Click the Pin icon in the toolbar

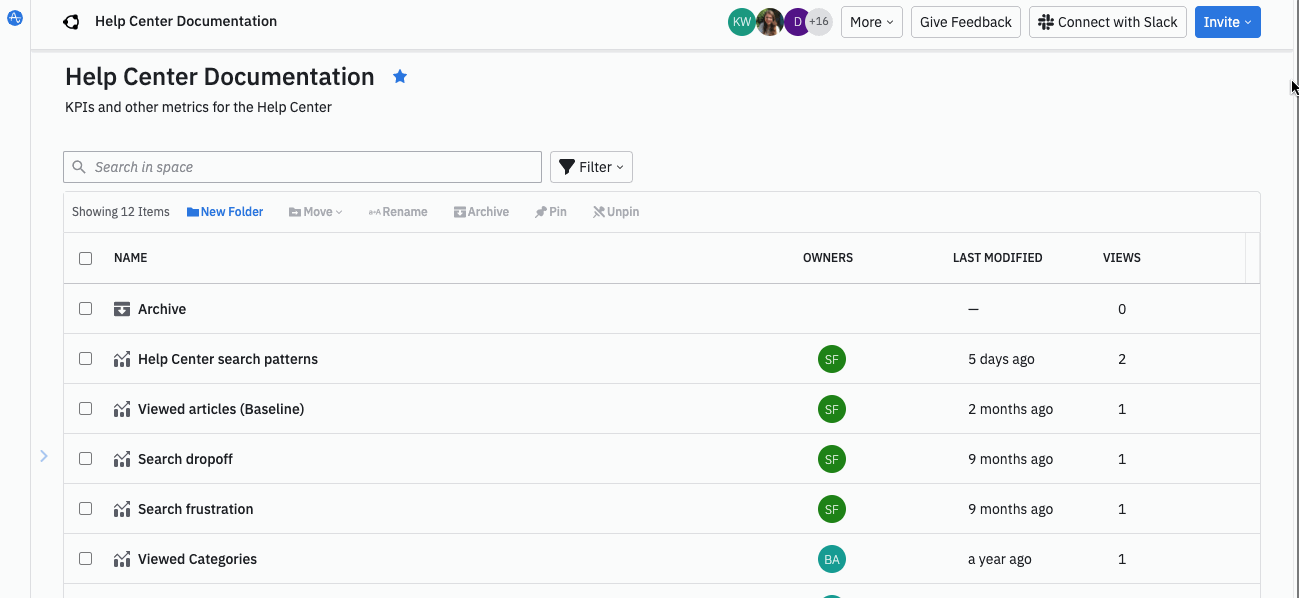pos(550,211)
